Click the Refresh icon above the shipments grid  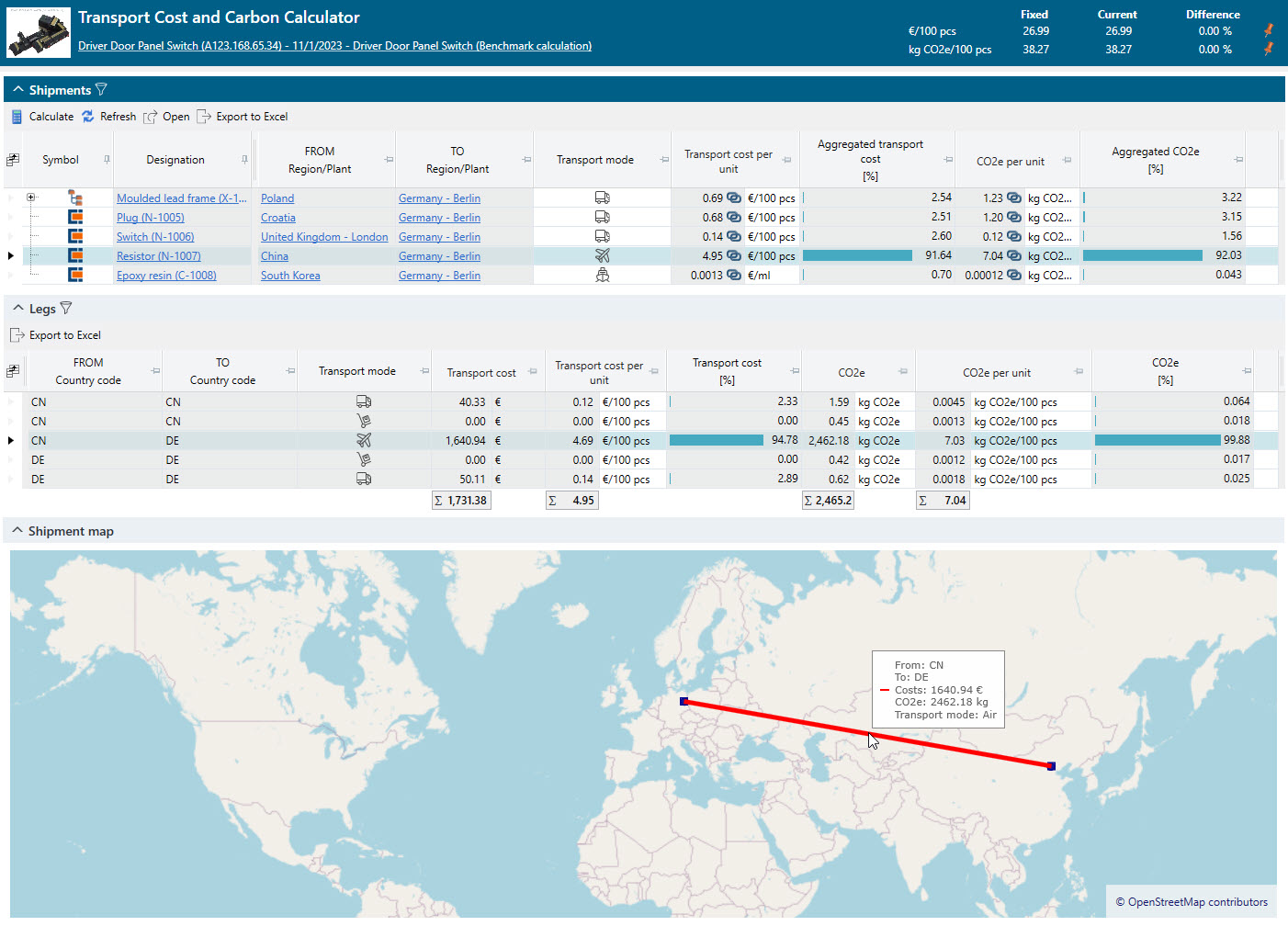(x=87, y=116)
